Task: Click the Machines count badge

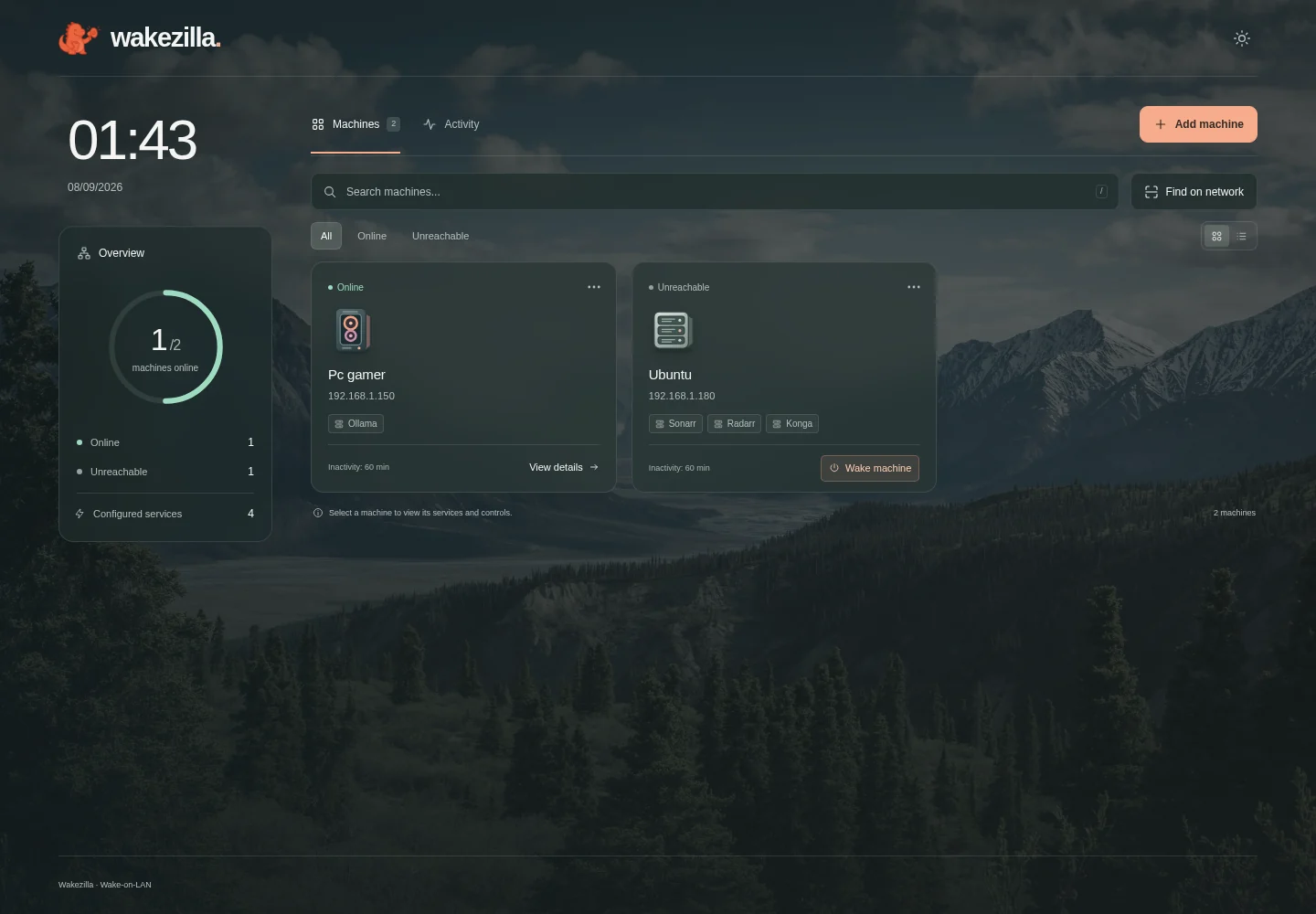Action: (x=393, y=124)
